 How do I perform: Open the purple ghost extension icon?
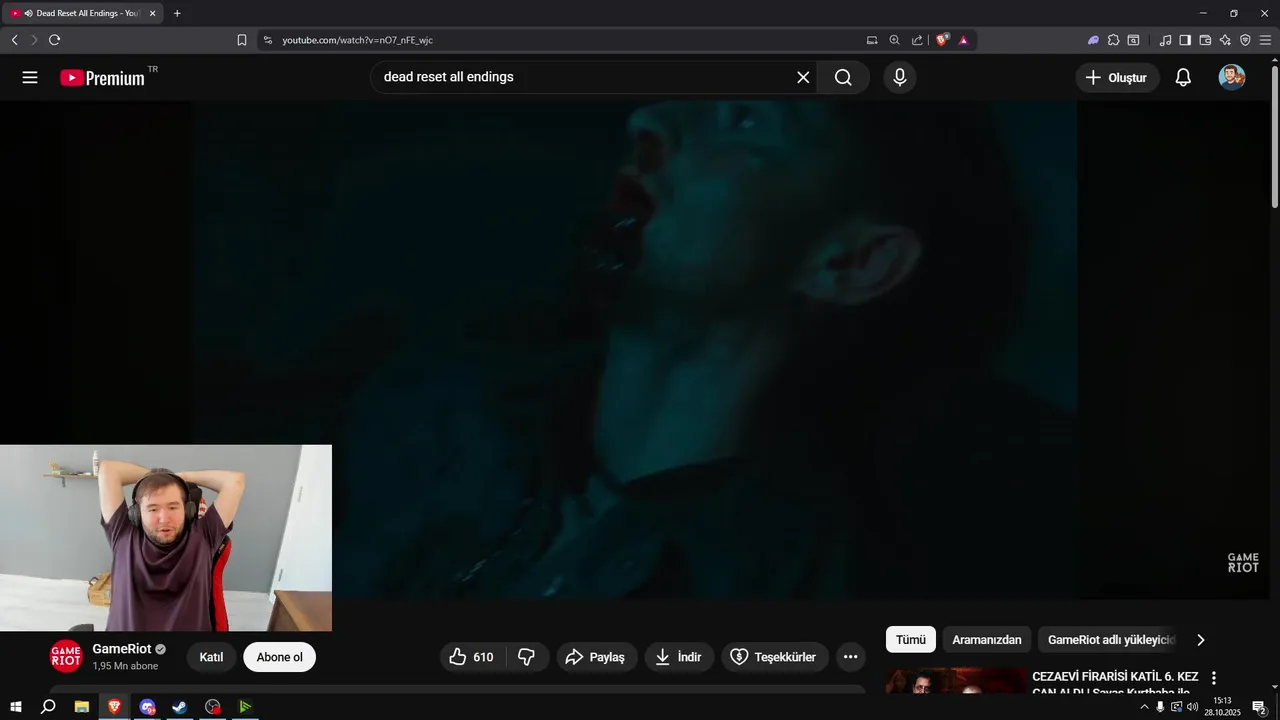pyautogui.click(x=1093, y=40)
